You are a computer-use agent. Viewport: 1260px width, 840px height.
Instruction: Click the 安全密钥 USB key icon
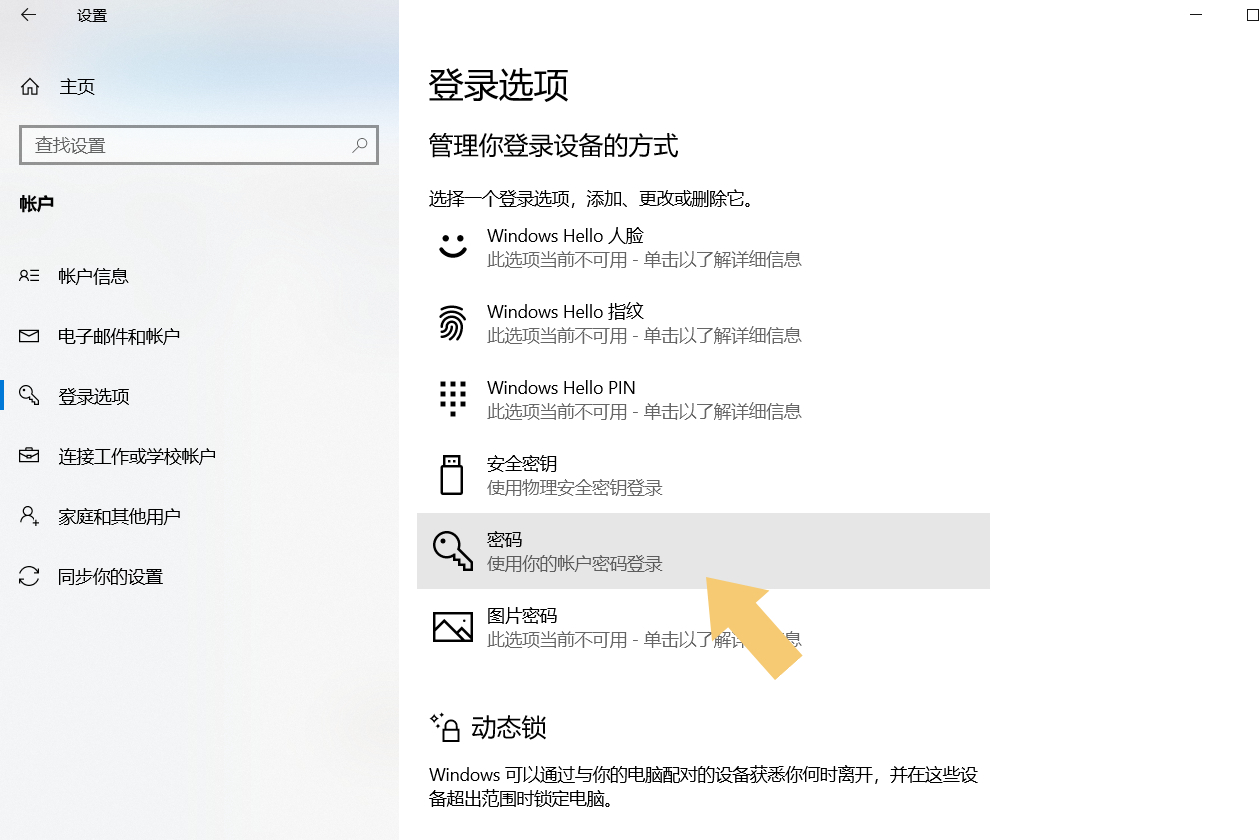(452, 474)
